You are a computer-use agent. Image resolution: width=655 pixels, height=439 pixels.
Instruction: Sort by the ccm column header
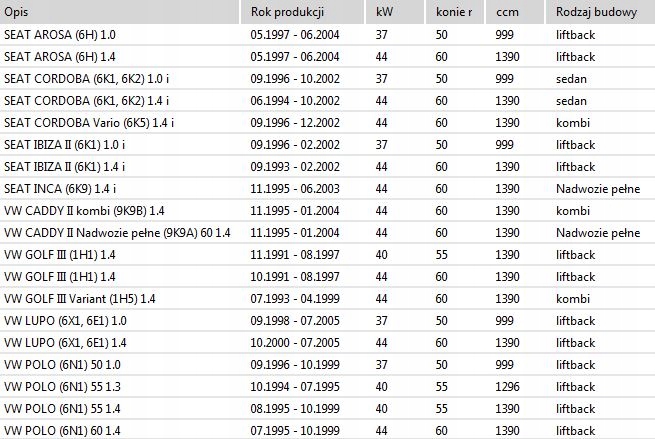[515, 12]
